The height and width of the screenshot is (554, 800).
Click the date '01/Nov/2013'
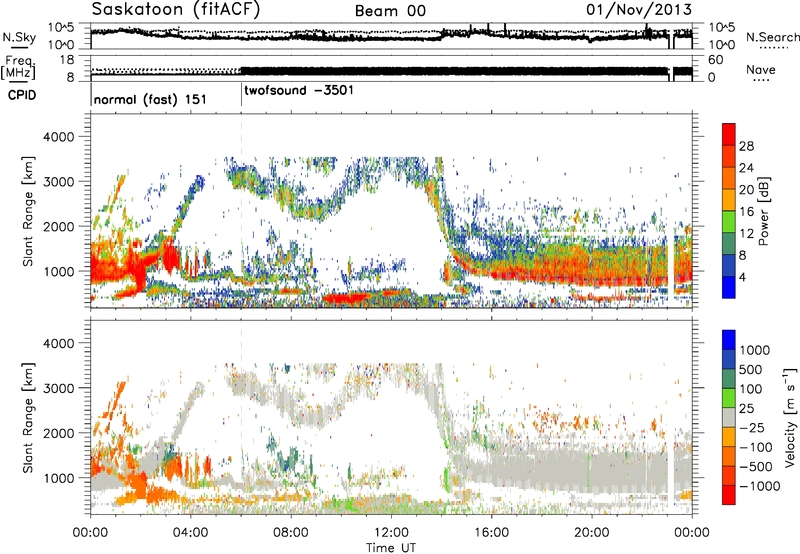click(639, 9)
